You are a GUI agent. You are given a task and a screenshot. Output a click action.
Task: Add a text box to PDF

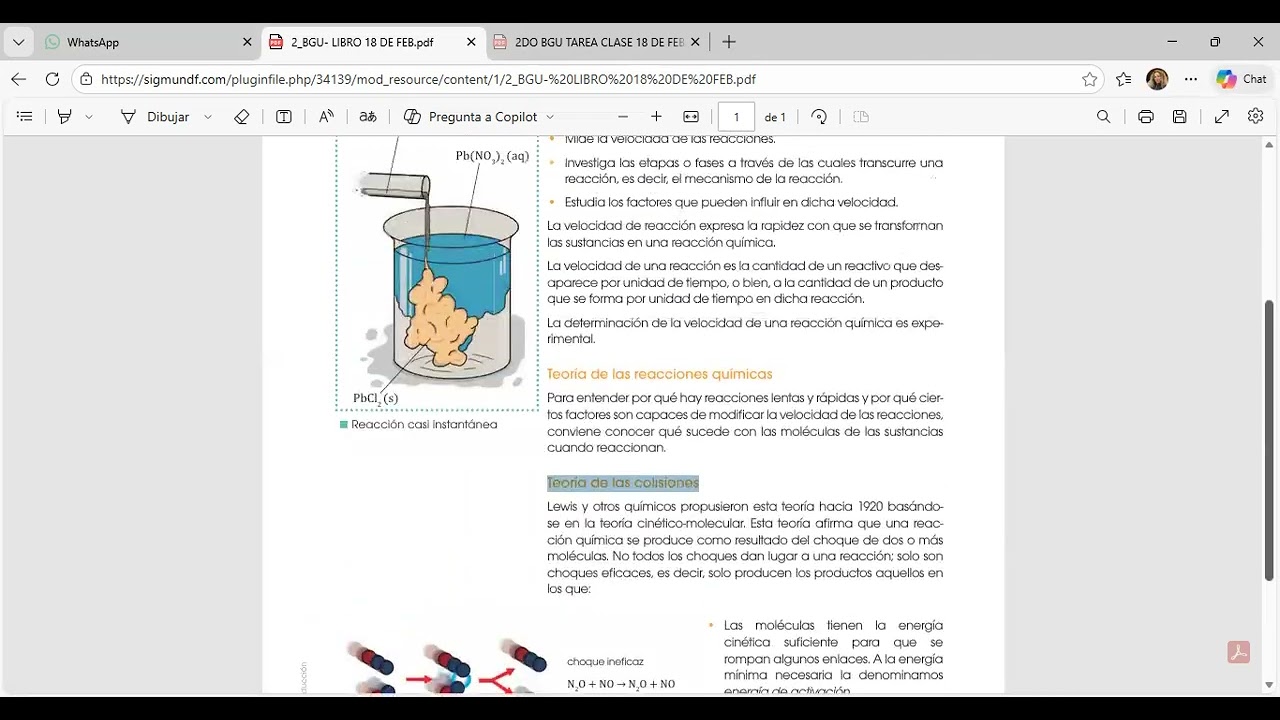tap(284, 117)
